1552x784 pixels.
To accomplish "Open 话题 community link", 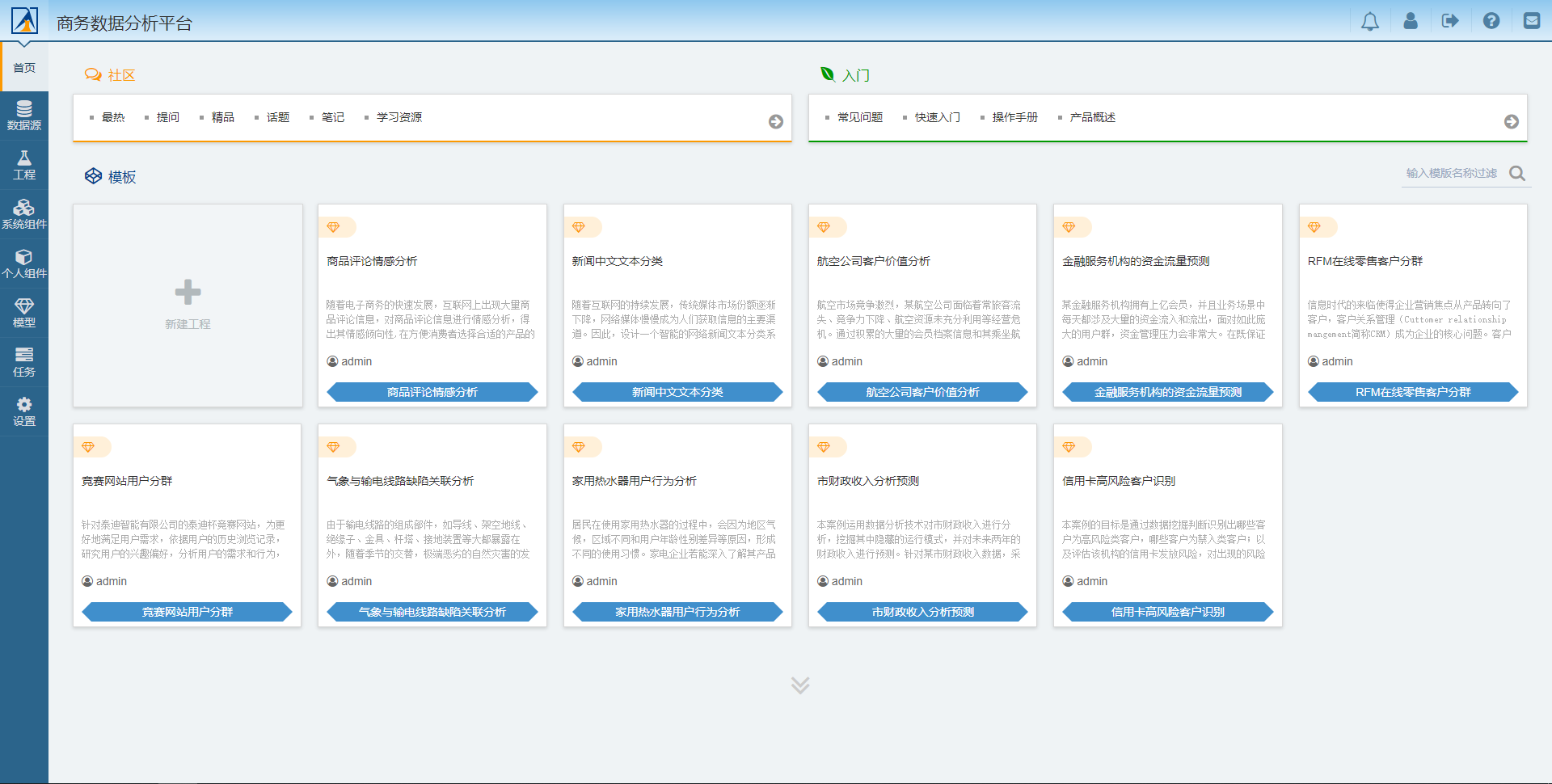I will pyautogui.click(x=278, y=117).
